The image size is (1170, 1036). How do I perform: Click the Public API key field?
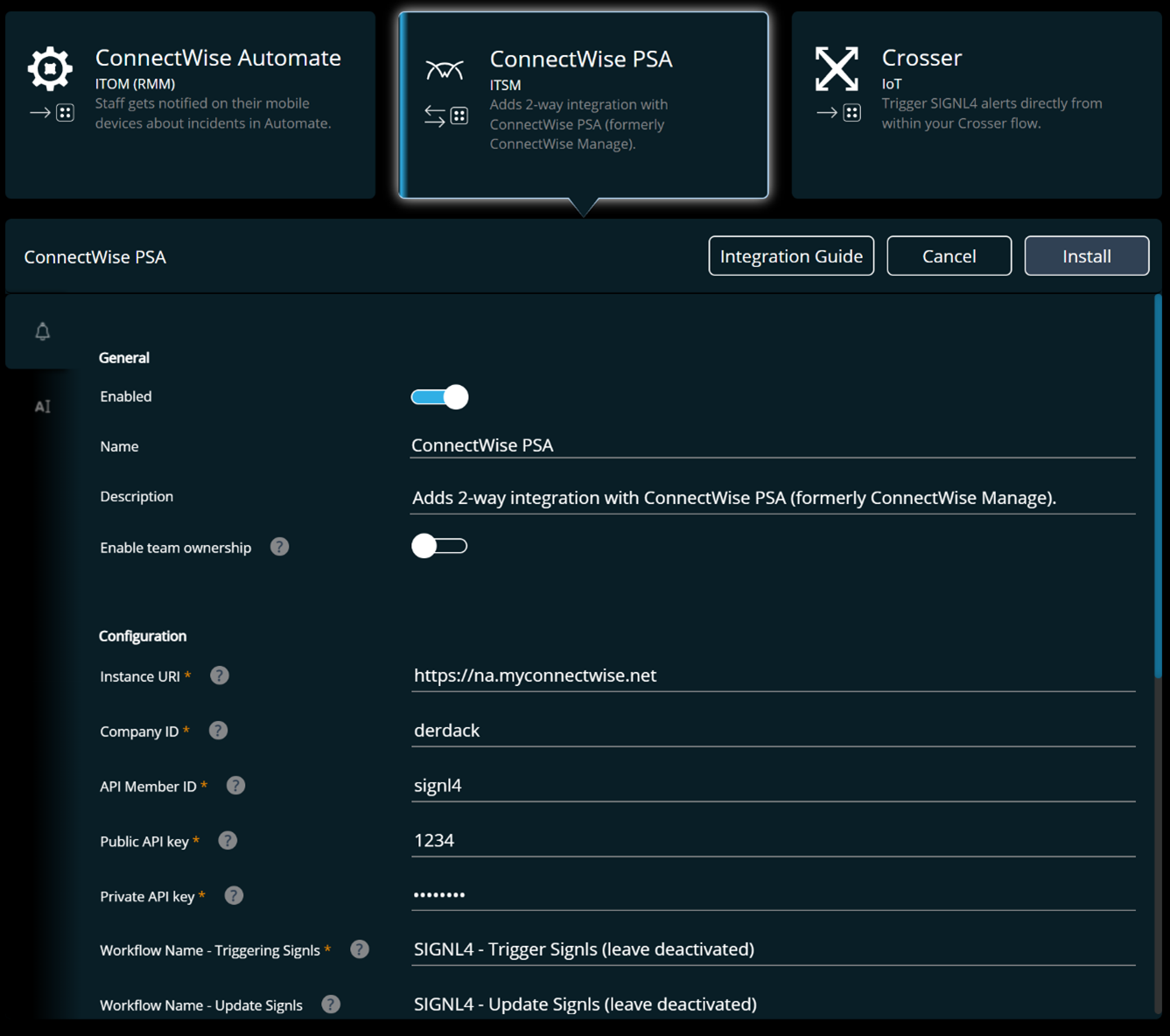click(x=773, y=841)
